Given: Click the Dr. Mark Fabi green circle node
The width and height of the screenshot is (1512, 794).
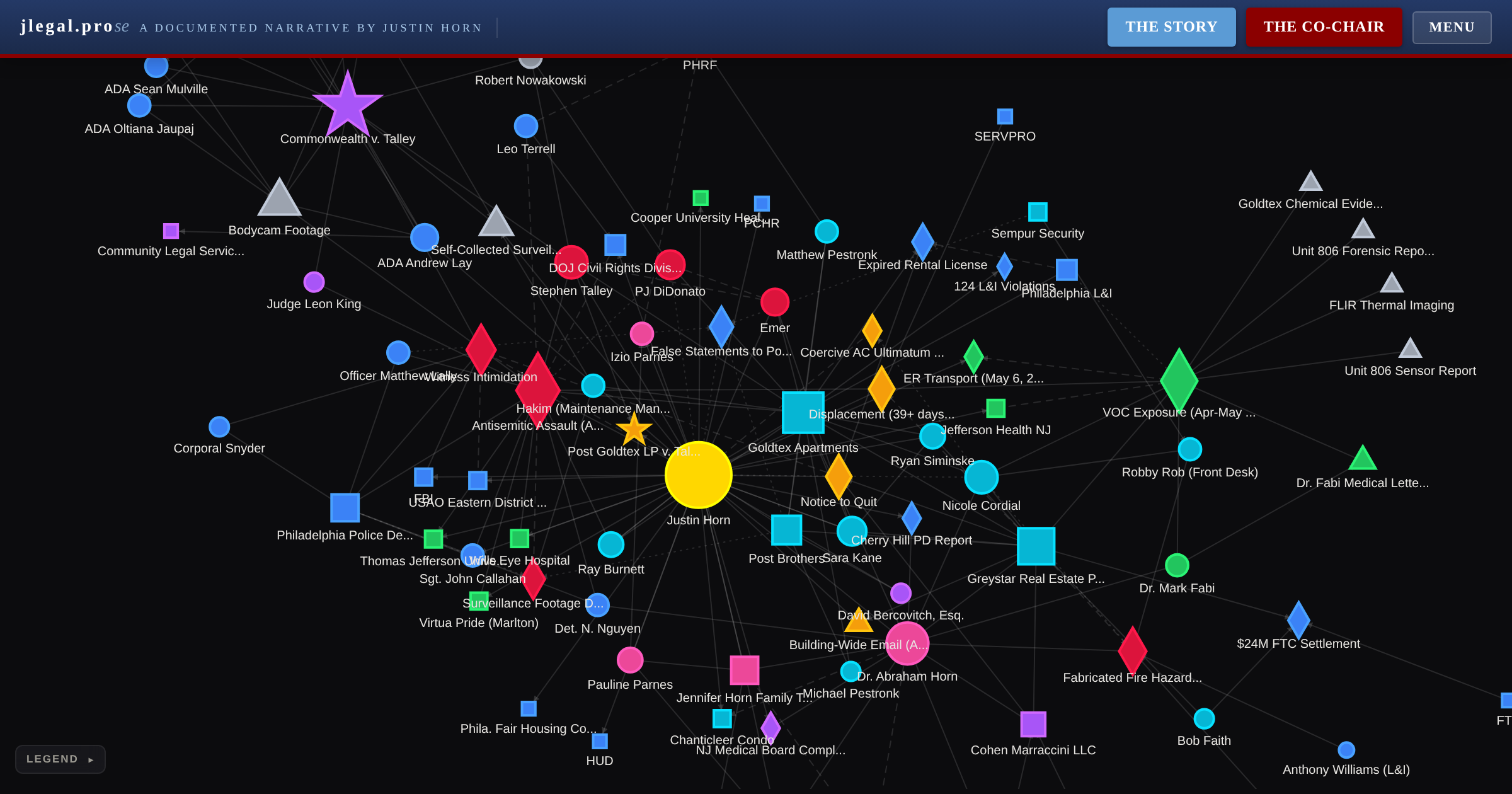Looking at the screenshot, I should pyautogui.click(x=1177, y=565).
